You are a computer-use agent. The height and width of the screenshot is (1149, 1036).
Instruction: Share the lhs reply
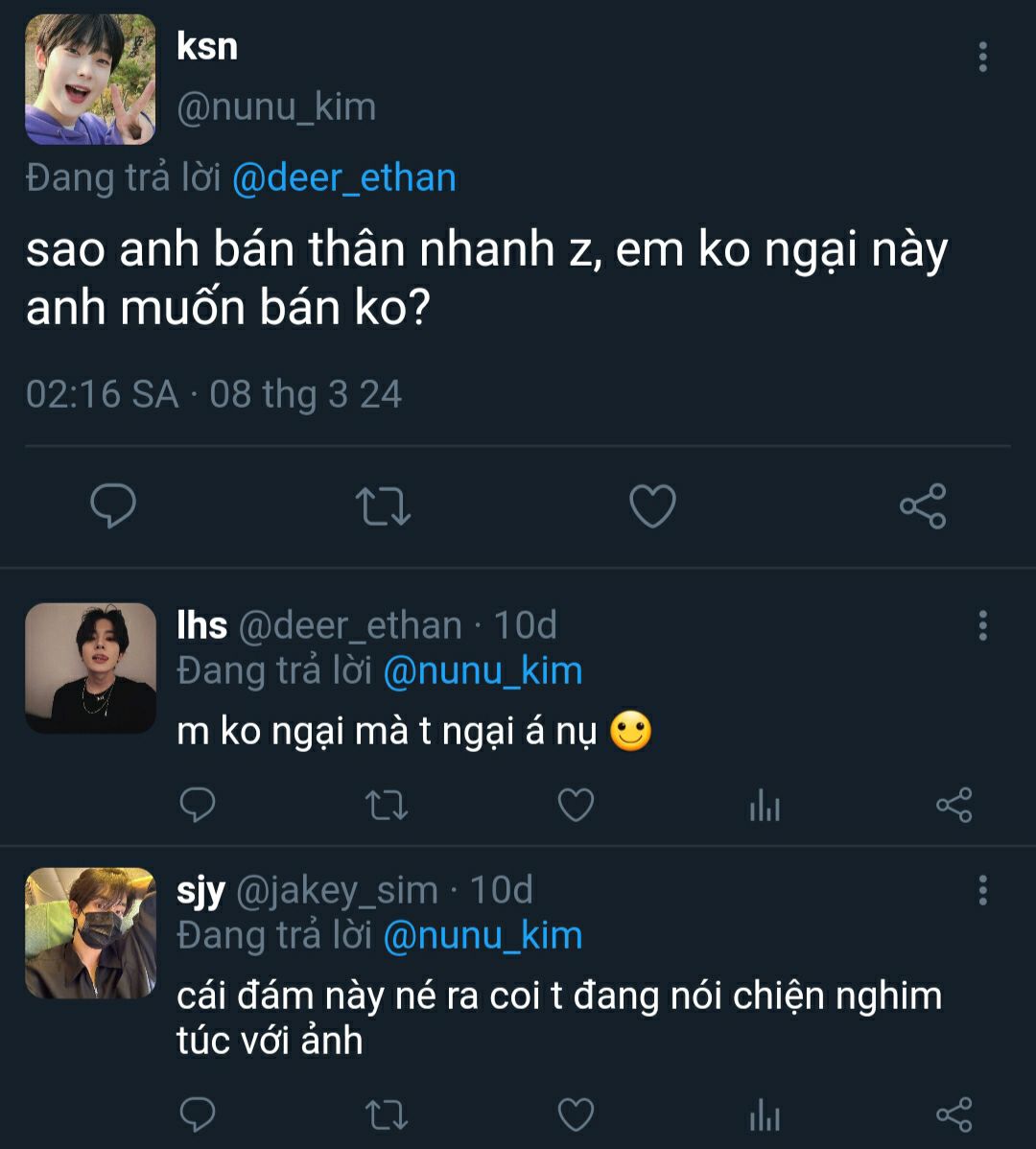pos(954,805)
